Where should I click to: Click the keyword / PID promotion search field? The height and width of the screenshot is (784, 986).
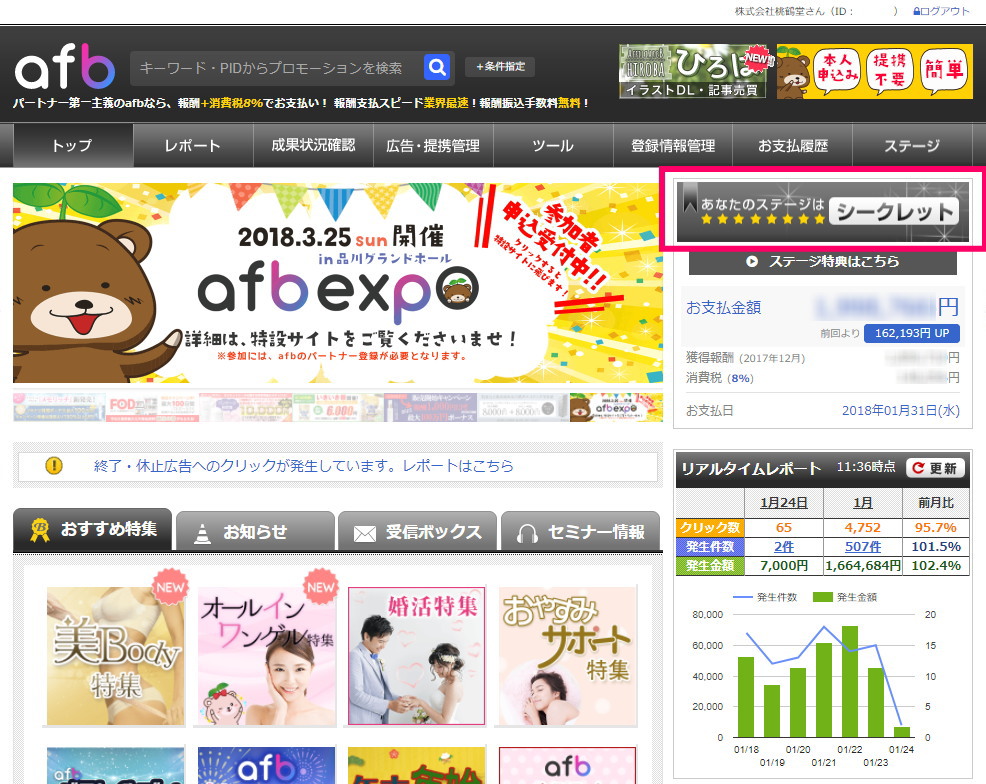(x=275, y=67)
